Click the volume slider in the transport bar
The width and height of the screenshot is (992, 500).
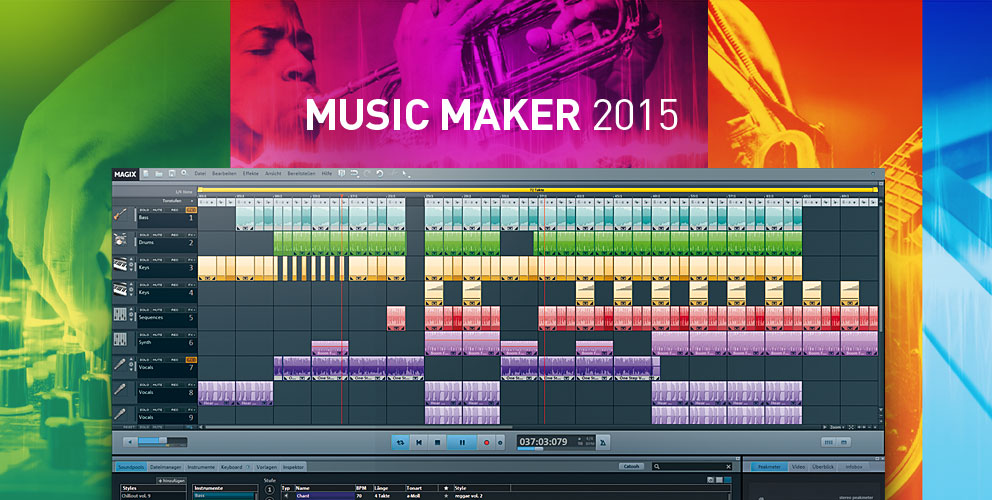click(163, 442)
